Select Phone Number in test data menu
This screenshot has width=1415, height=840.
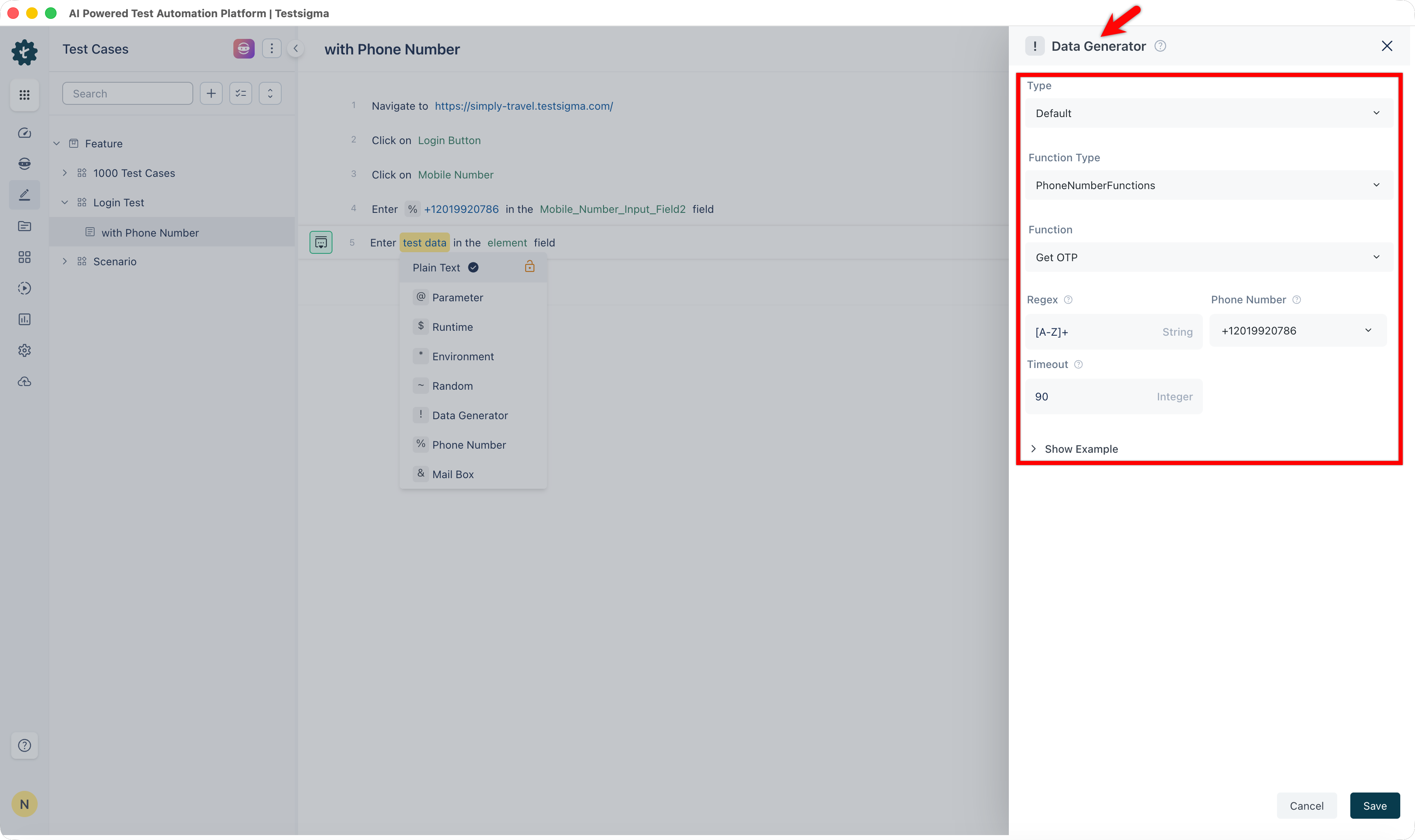click(473, 445)
